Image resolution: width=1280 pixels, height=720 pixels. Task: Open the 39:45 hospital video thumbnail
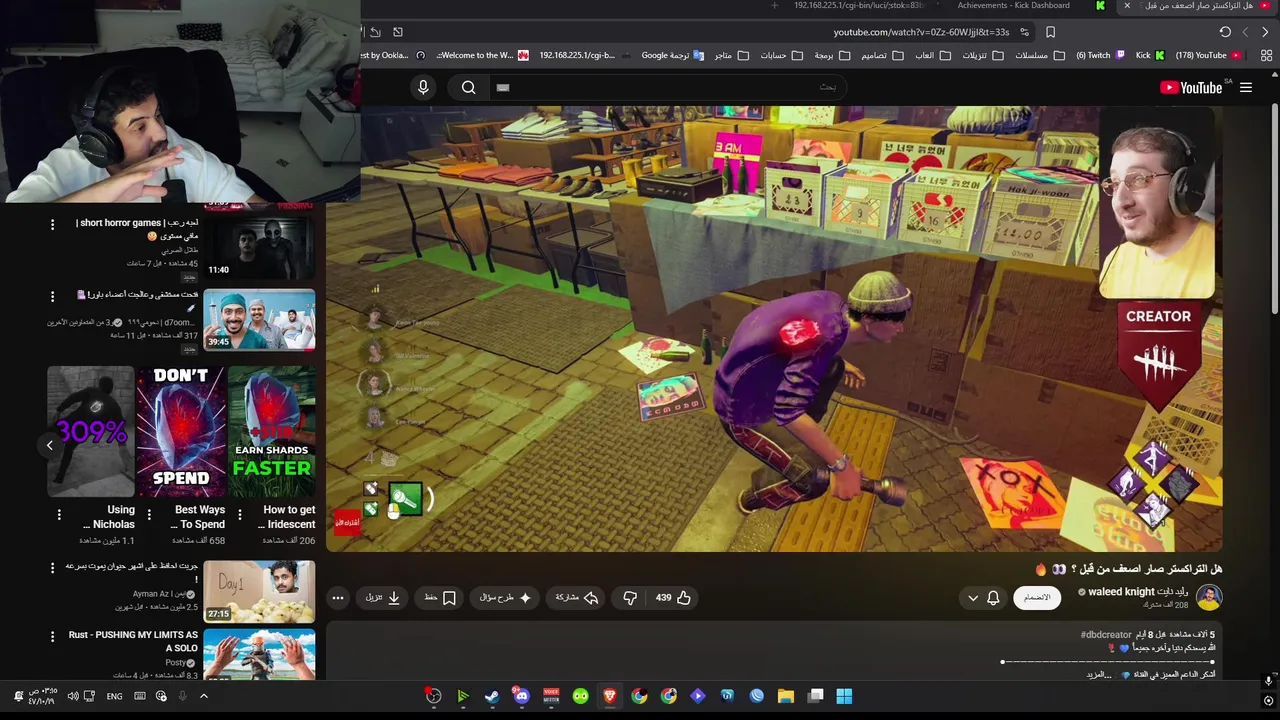click(259, 320)
